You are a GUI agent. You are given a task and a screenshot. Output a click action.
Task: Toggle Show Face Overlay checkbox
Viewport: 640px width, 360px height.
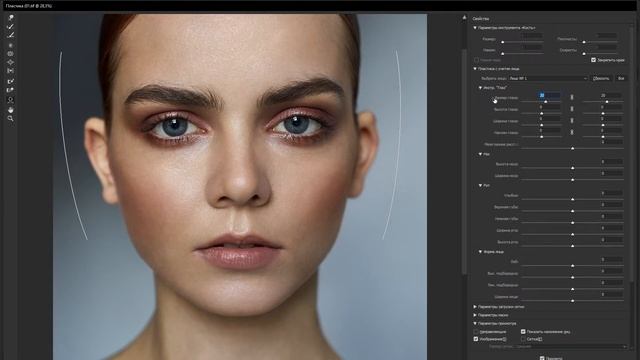[523, 332]
